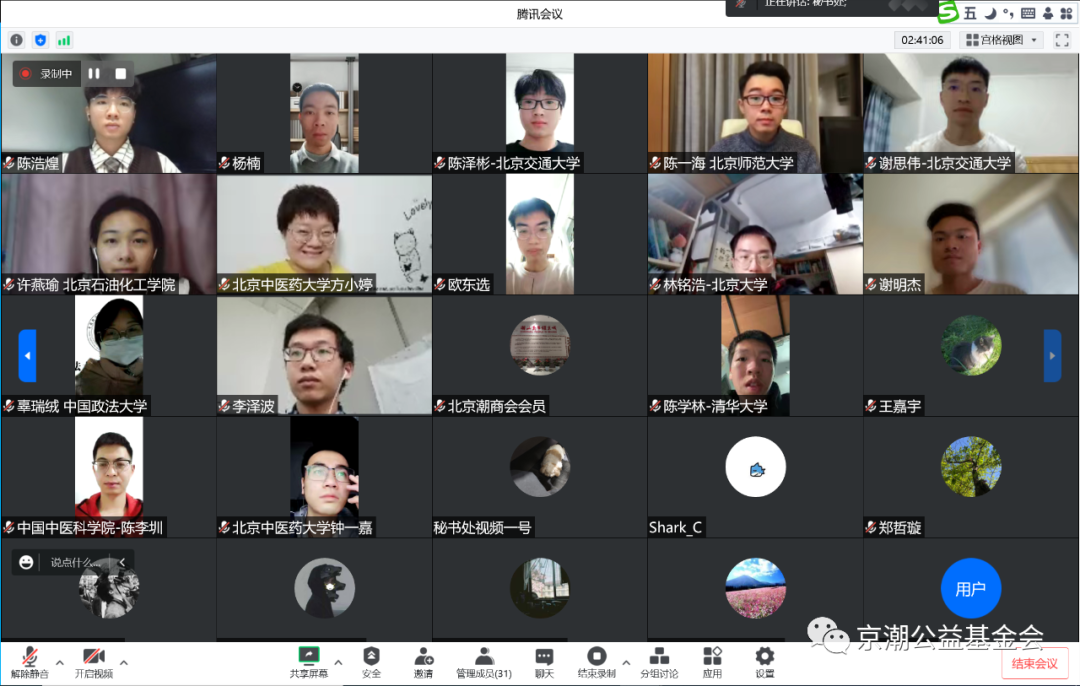The height and width of the screenshot is (686, 1080).
Task: Pause the recording in progress
Action: pyautogui.click(x=94, y=73)
